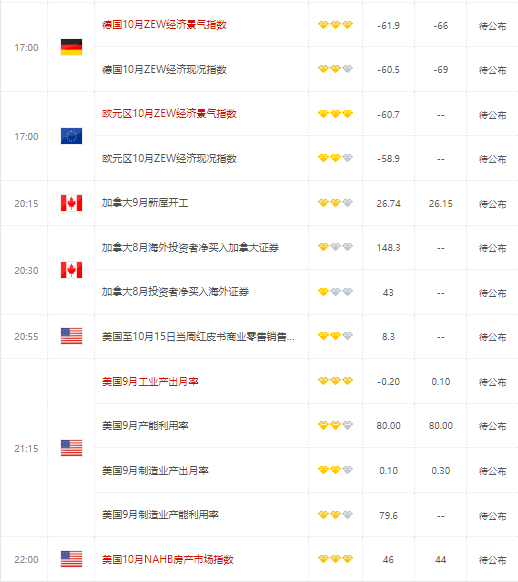The image size is (518, 582).
Task: Open 美国9月工业产出月率 event link
Action: tap(150, 381)
